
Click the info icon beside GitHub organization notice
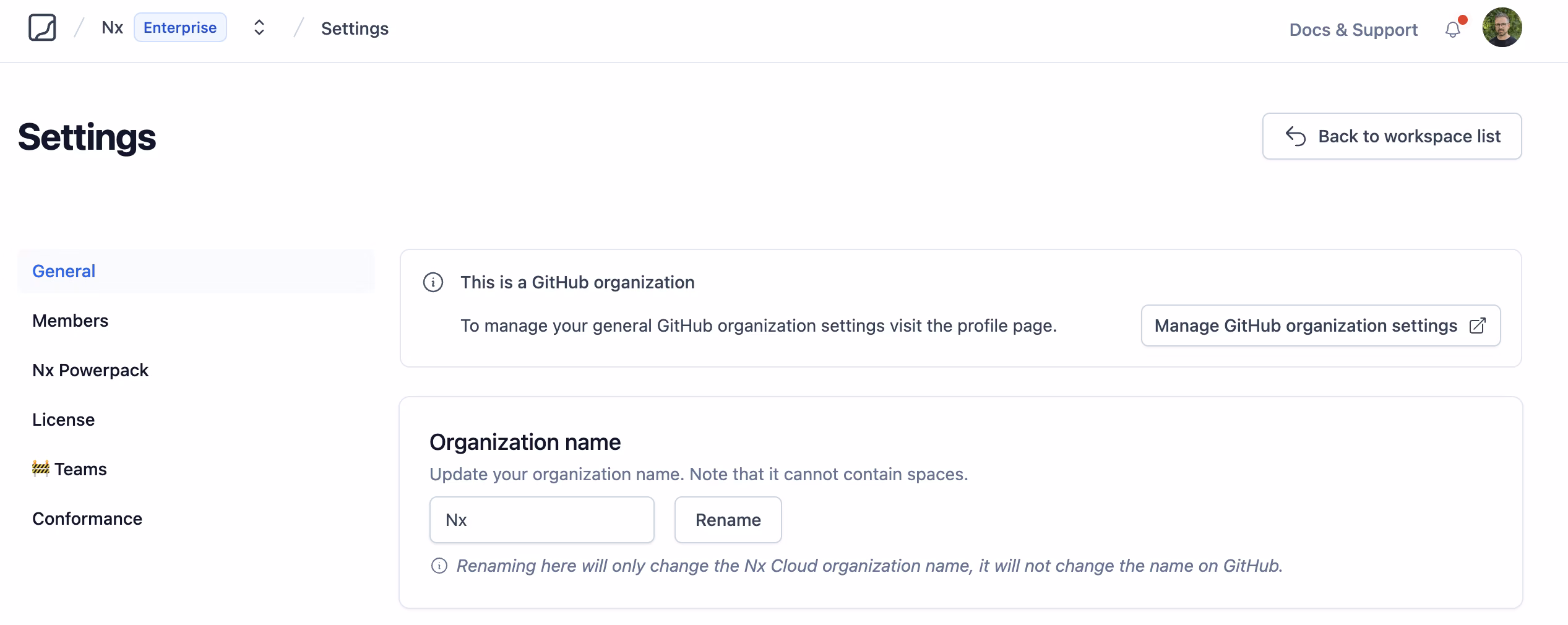pyautogui.click(x=433, y=282)
